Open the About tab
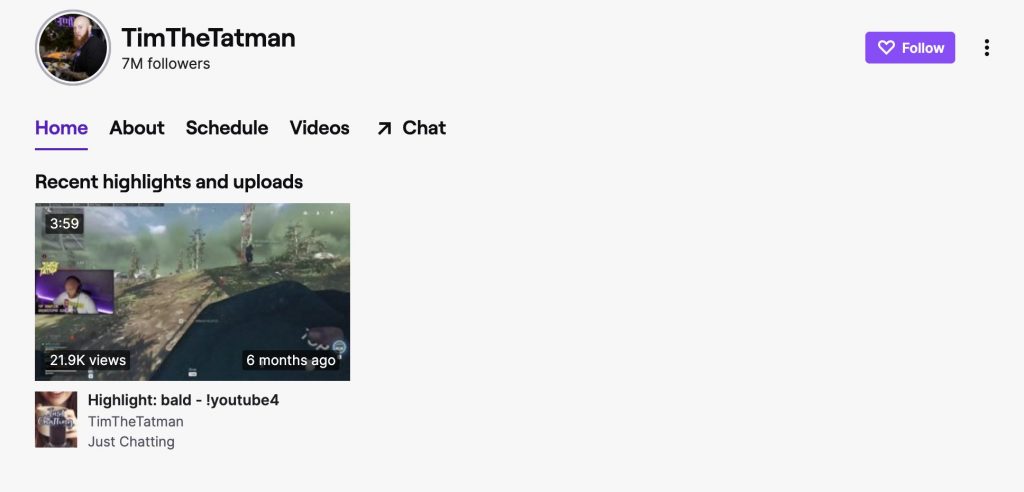The height and width of the screenshot is (492, 1024). [x=137, y=128]
